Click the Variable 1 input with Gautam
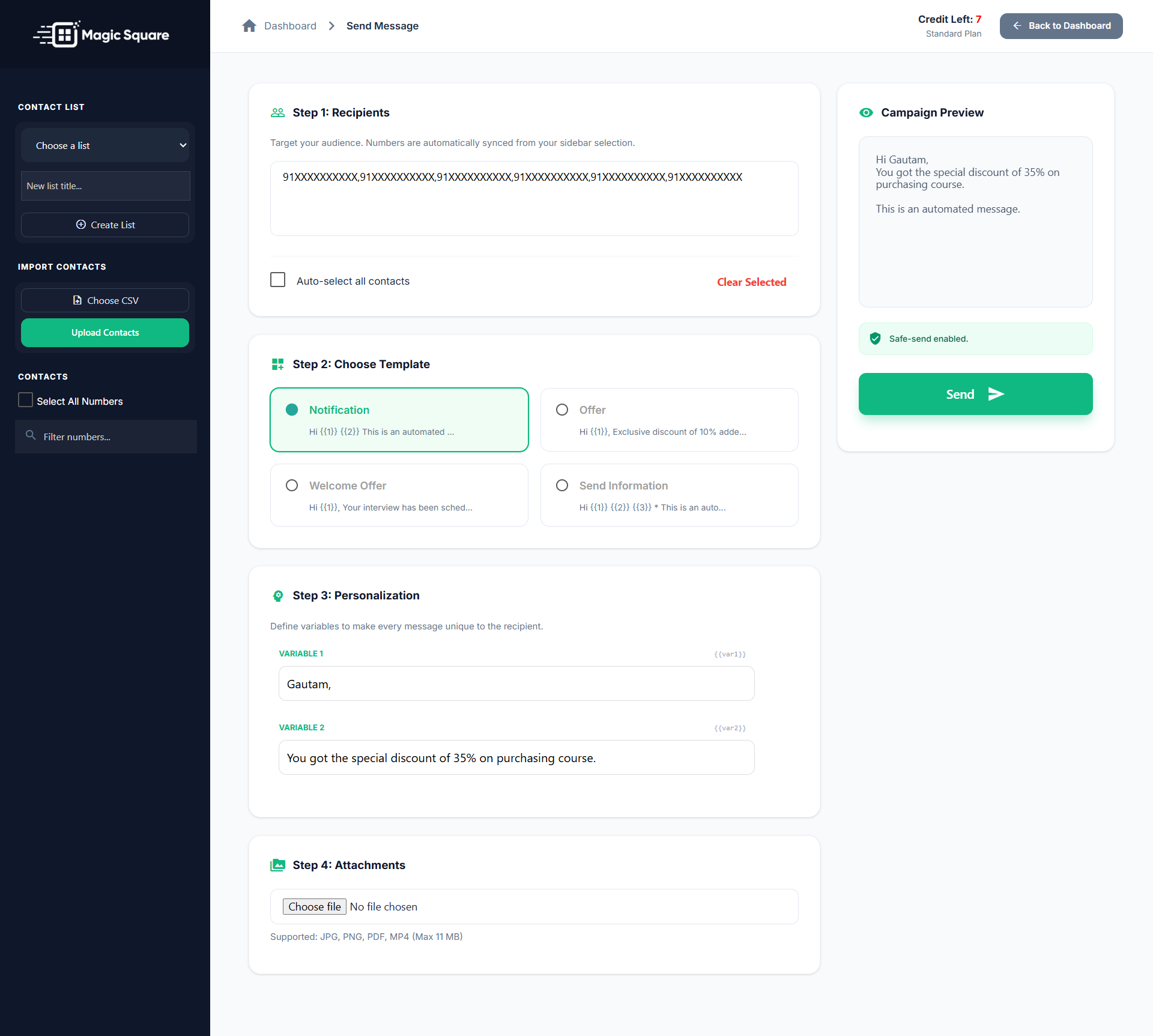Screen dimensions: 1153x1036 click(516, 683)
